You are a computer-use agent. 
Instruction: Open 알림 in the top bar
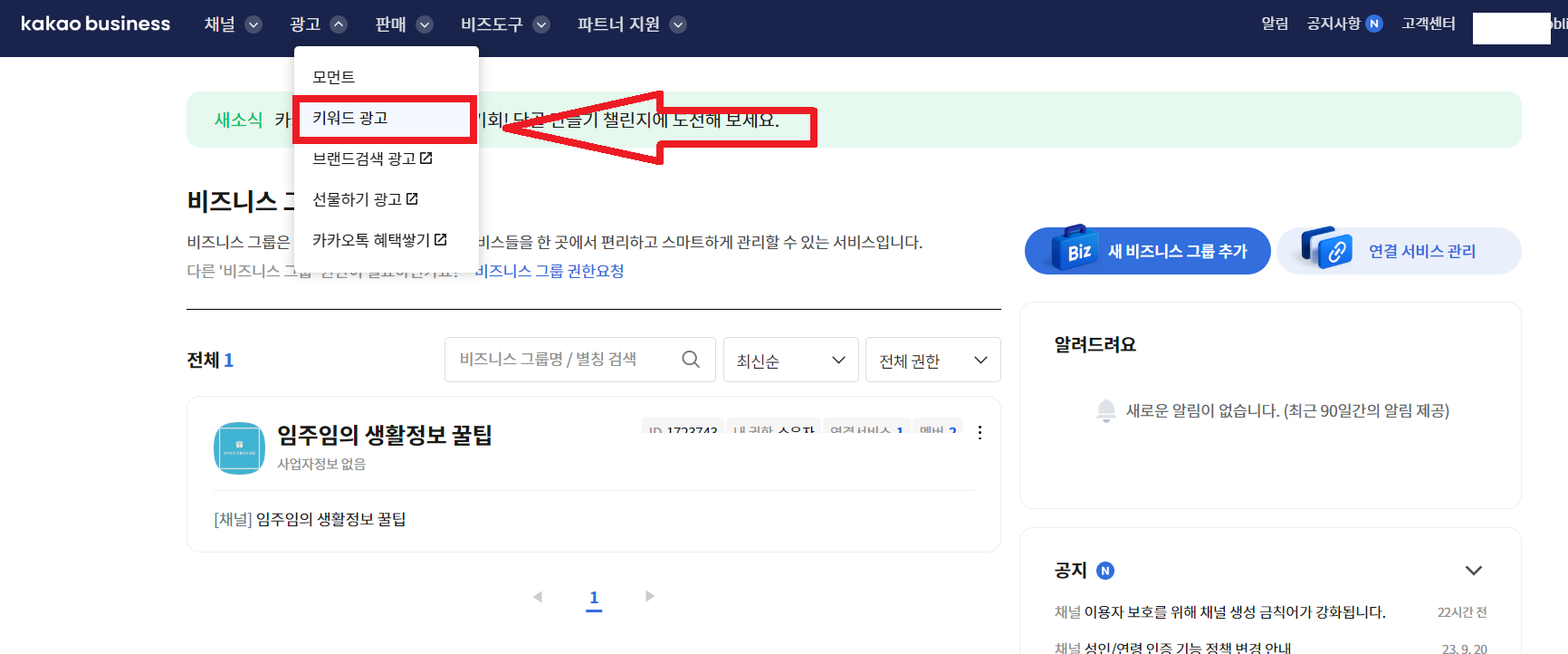pyautogui.click(x=1275, y=24)
